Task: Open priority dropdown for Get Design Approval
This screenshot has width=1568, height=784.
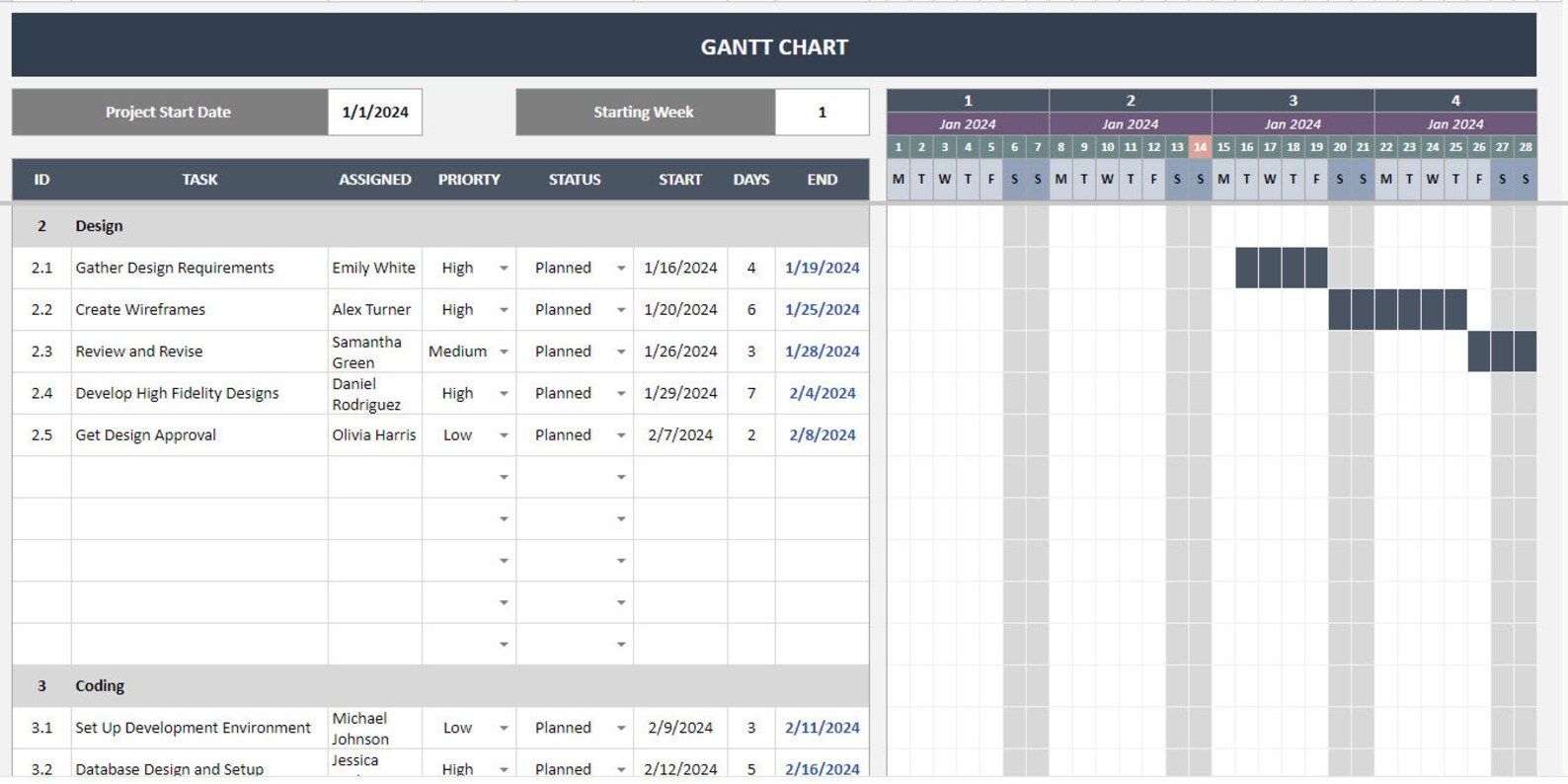Action: pyautogui.click(x=504, y=435)
